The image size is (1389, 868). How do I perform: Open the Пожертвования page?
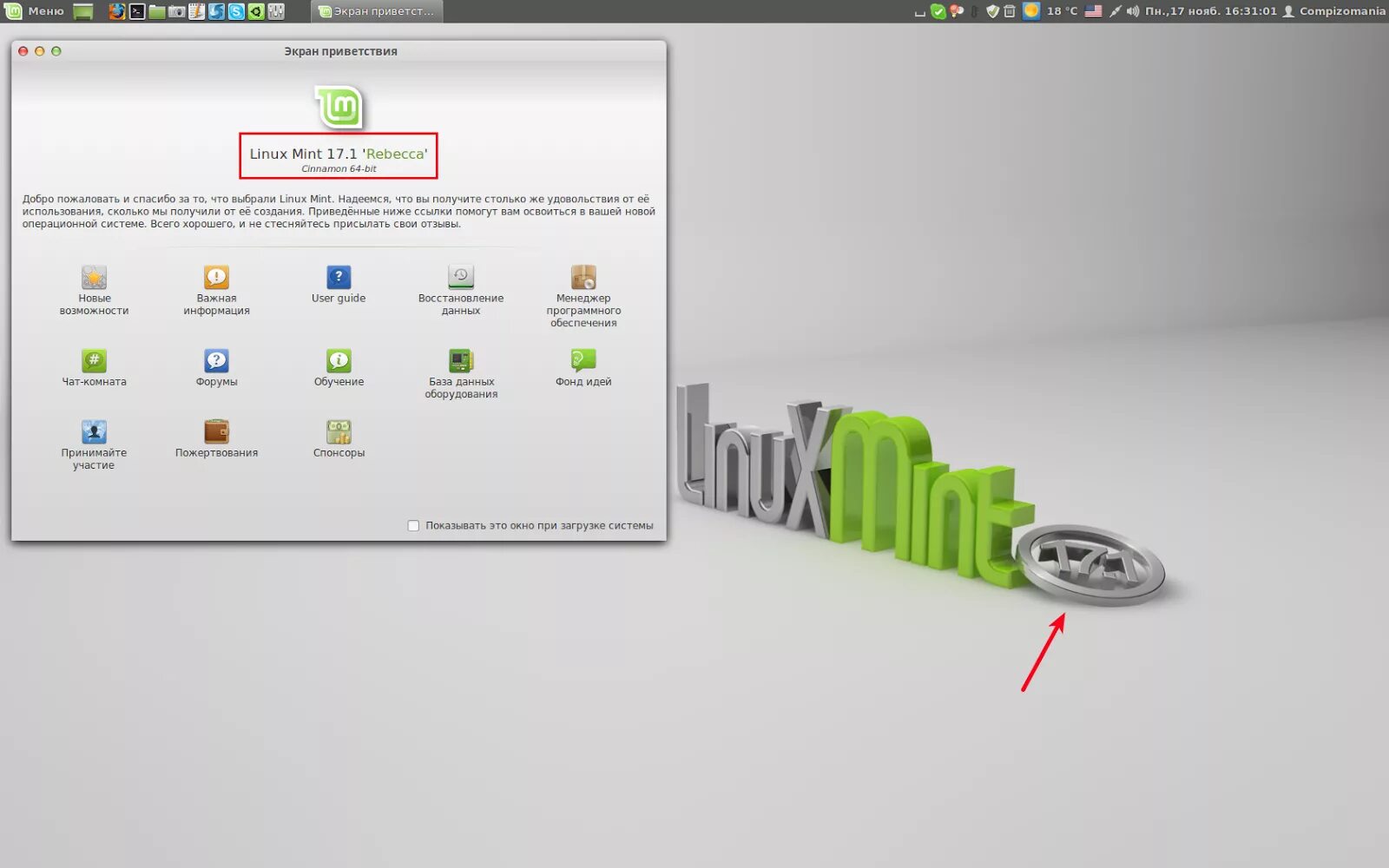tap(216, 438)
